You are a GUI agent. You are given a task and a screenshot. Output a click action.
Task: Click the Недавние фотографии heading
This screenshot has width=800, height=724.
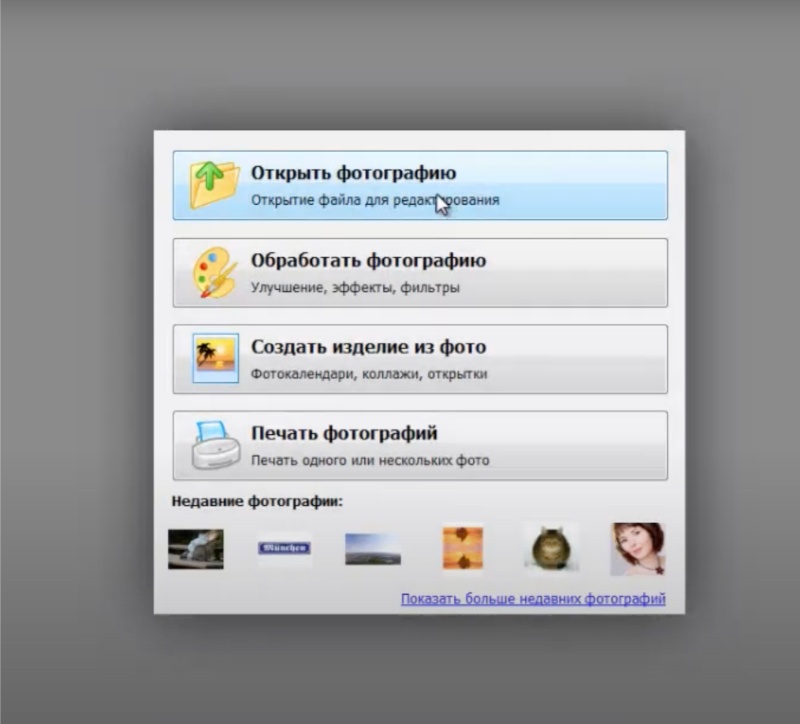coord(257,502)
